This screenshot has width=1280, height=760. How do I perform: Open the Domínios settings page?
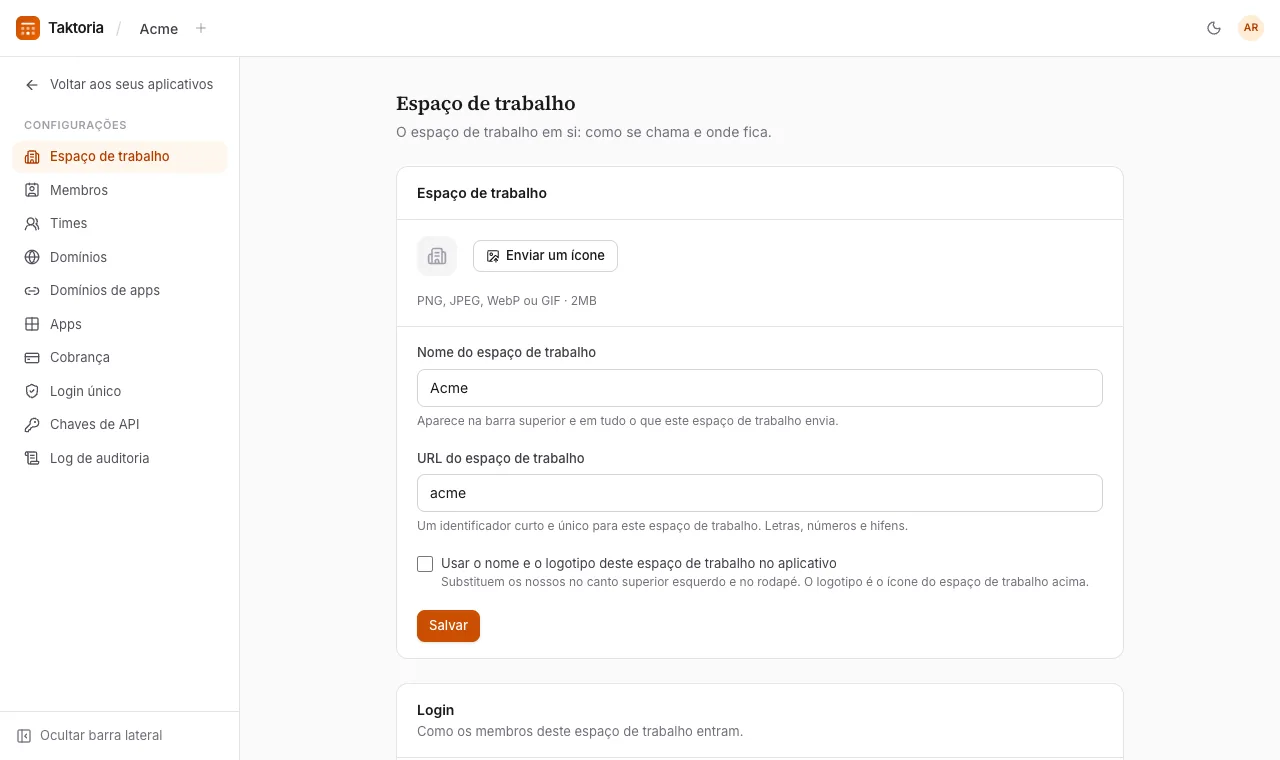tap(120, 257)
